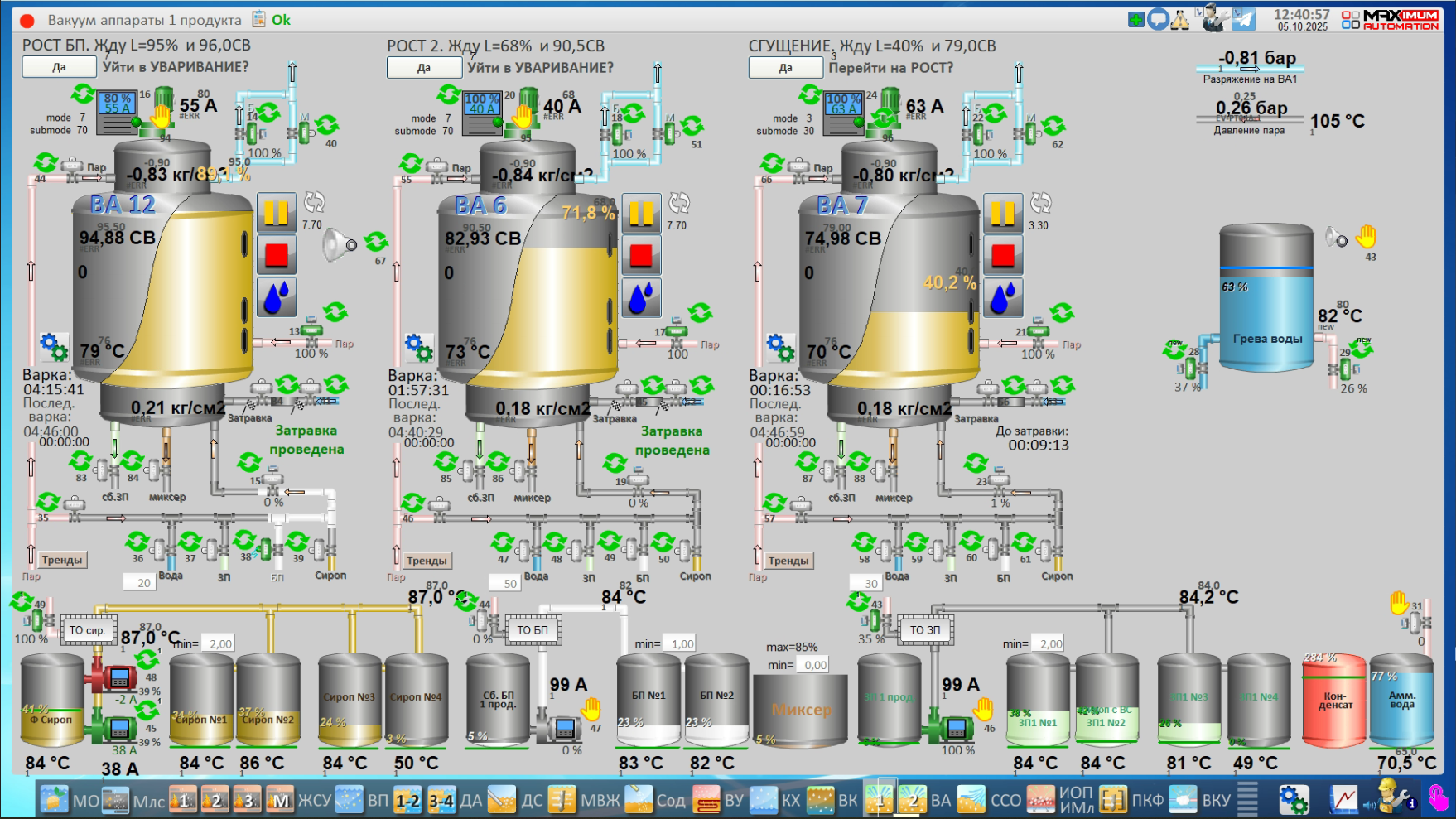Open Тренды for ВА 6
Viewport: 1456px width, 819px height.
[x=427, y=561]
